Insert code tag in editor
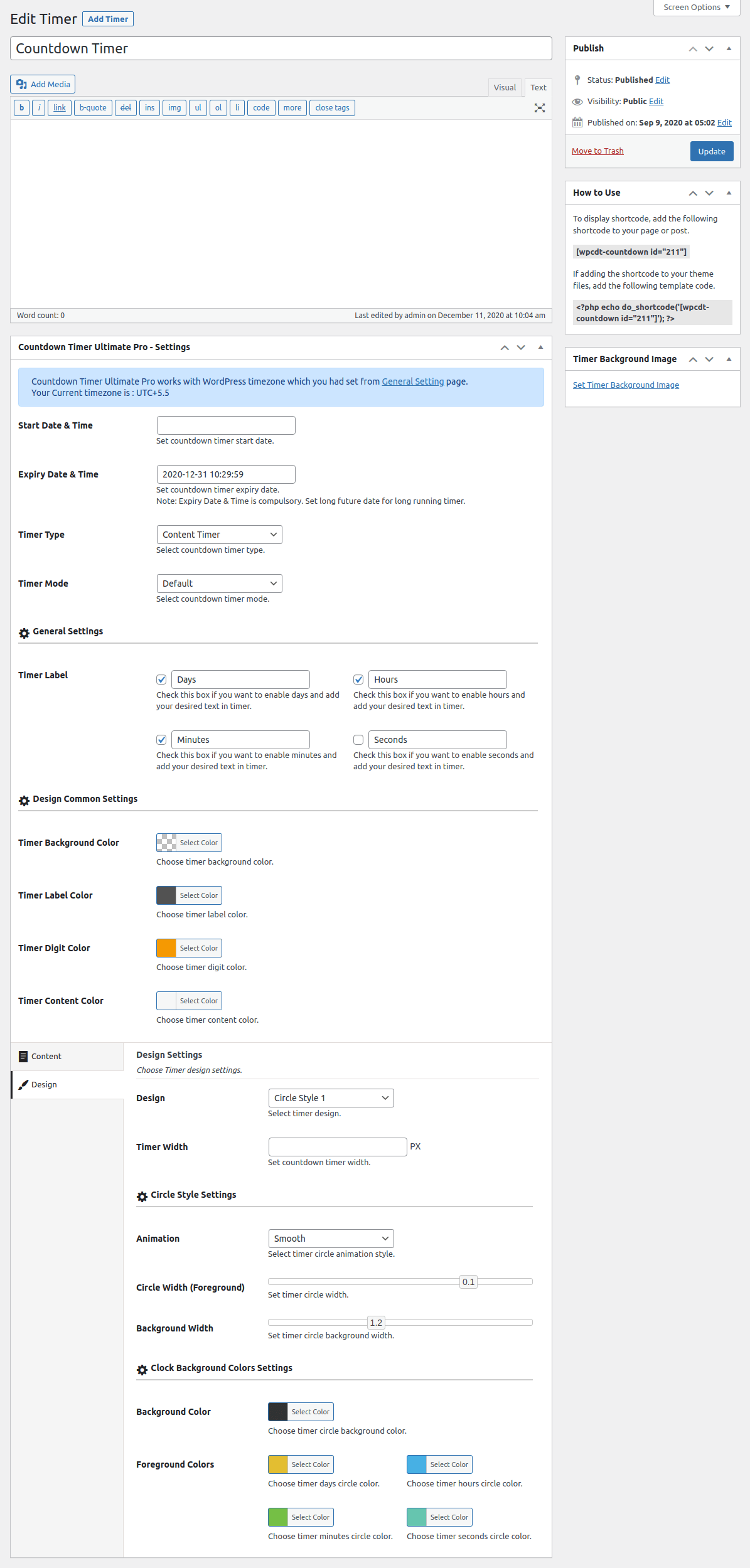The image size is (750, 1568). click(261, 108)
